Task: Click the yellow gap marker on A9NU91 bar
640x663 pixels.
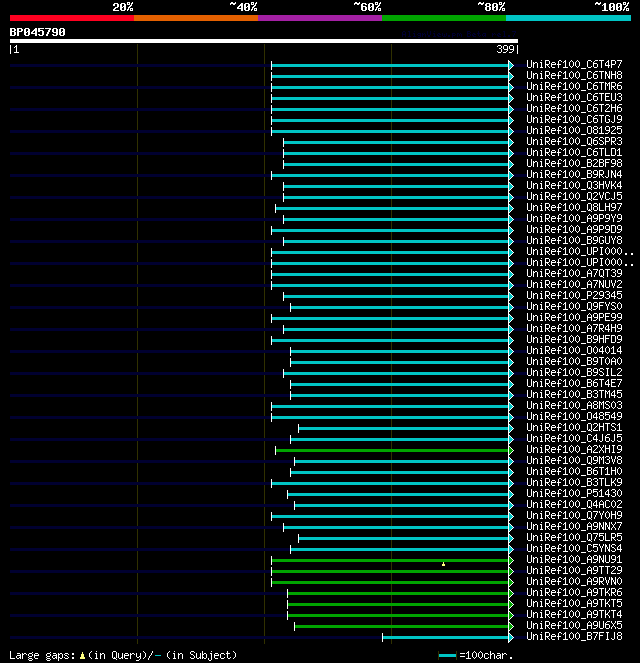Action: (x=443, y=564)
